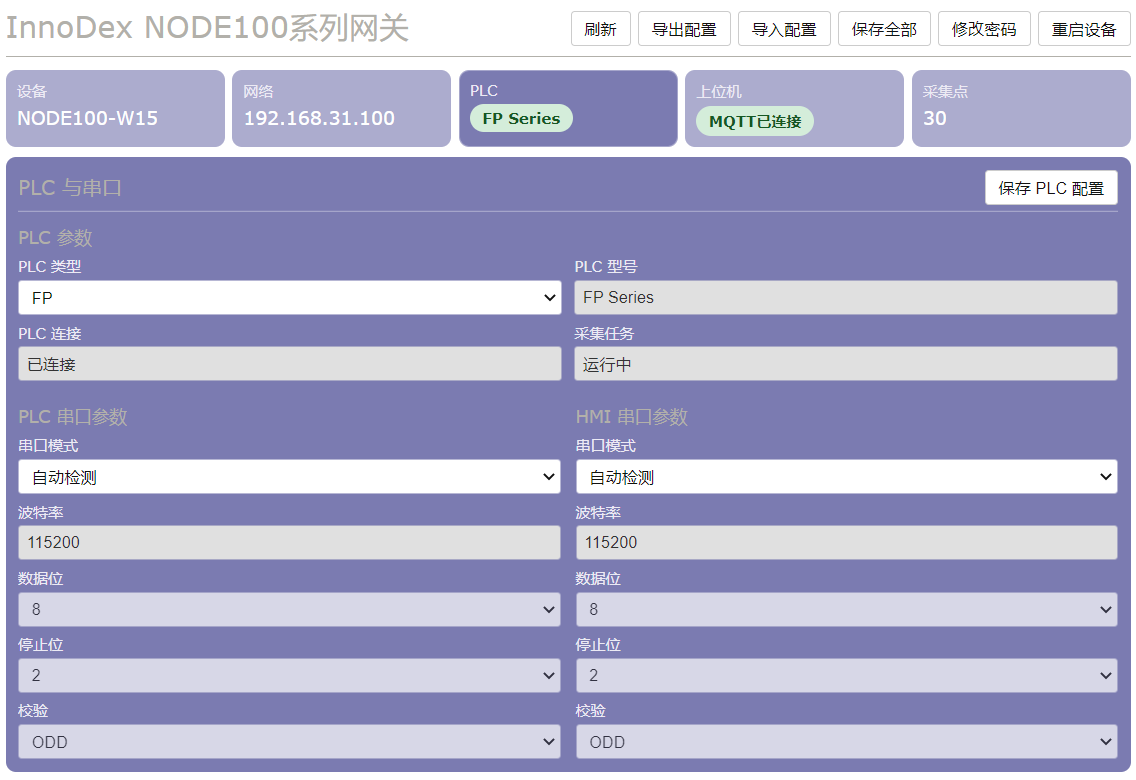Open PLC 数据位 dropdown showing 8
Viewport: 1136px width, 780px height.
click(x=289, y=609)
